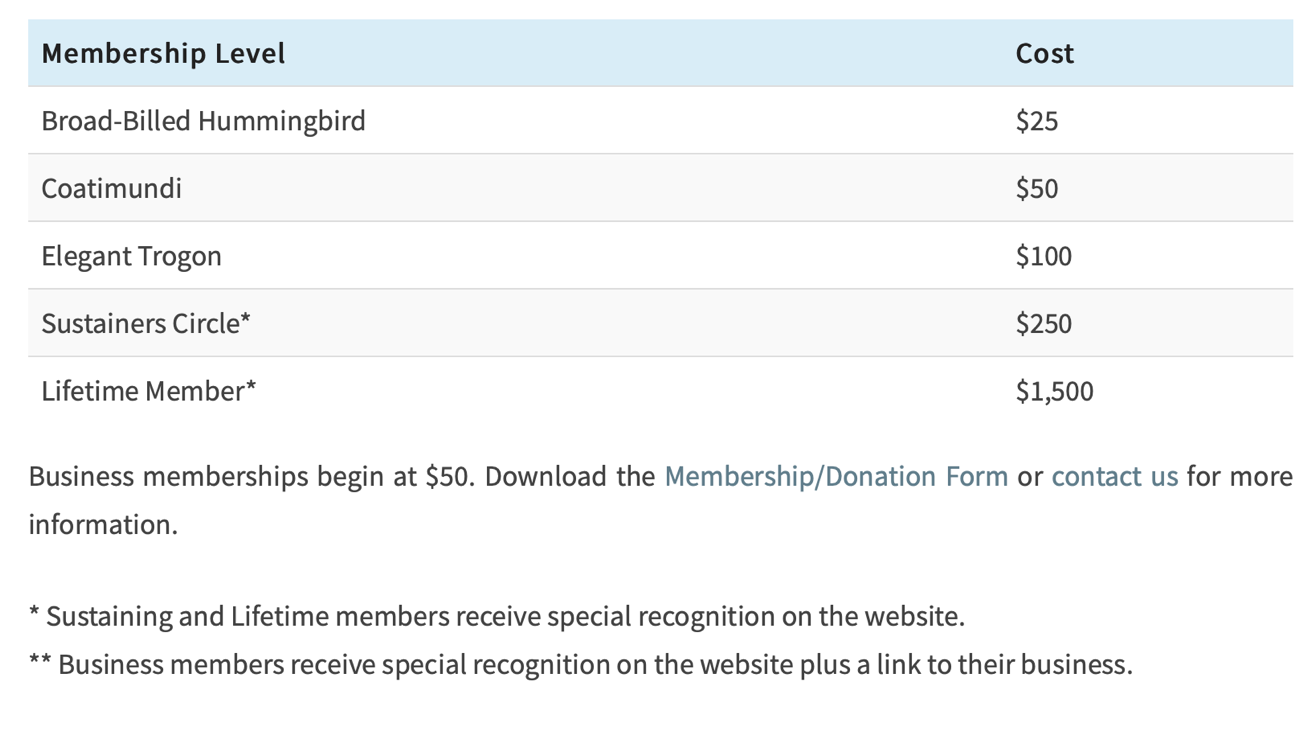The height and width of the screenshot is (748, 1316).
Task: Select the Sustainers Circle* membership cell
Action: [145, 323]
